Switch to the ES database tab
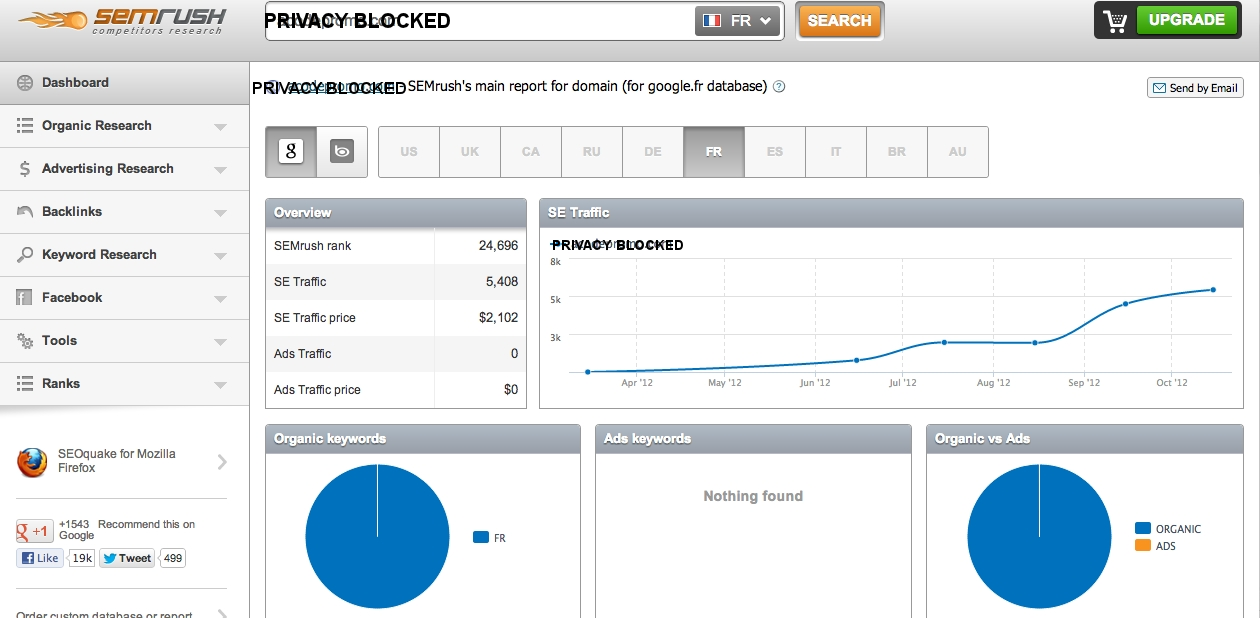Viewport: 1260px width, 618px height. click(x=775, y=152)
